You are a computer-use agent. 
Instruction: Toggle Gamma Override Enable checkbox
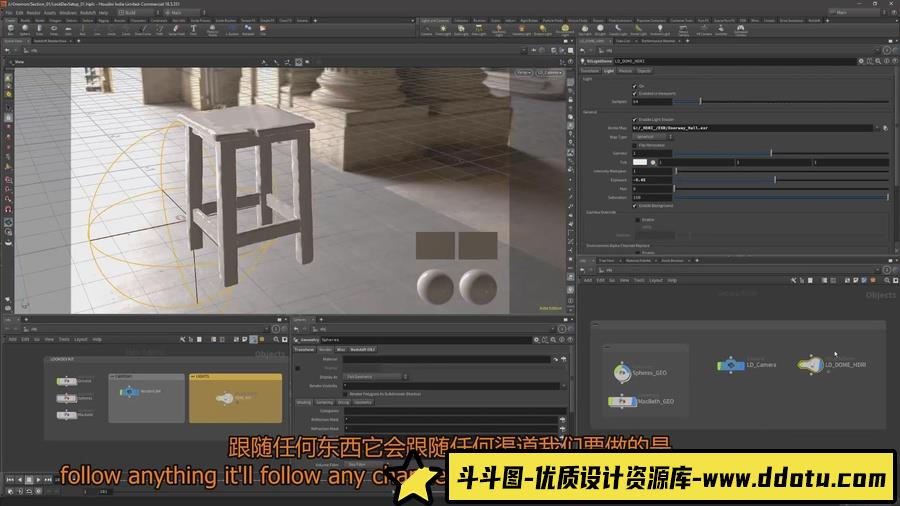coord(638,220)
